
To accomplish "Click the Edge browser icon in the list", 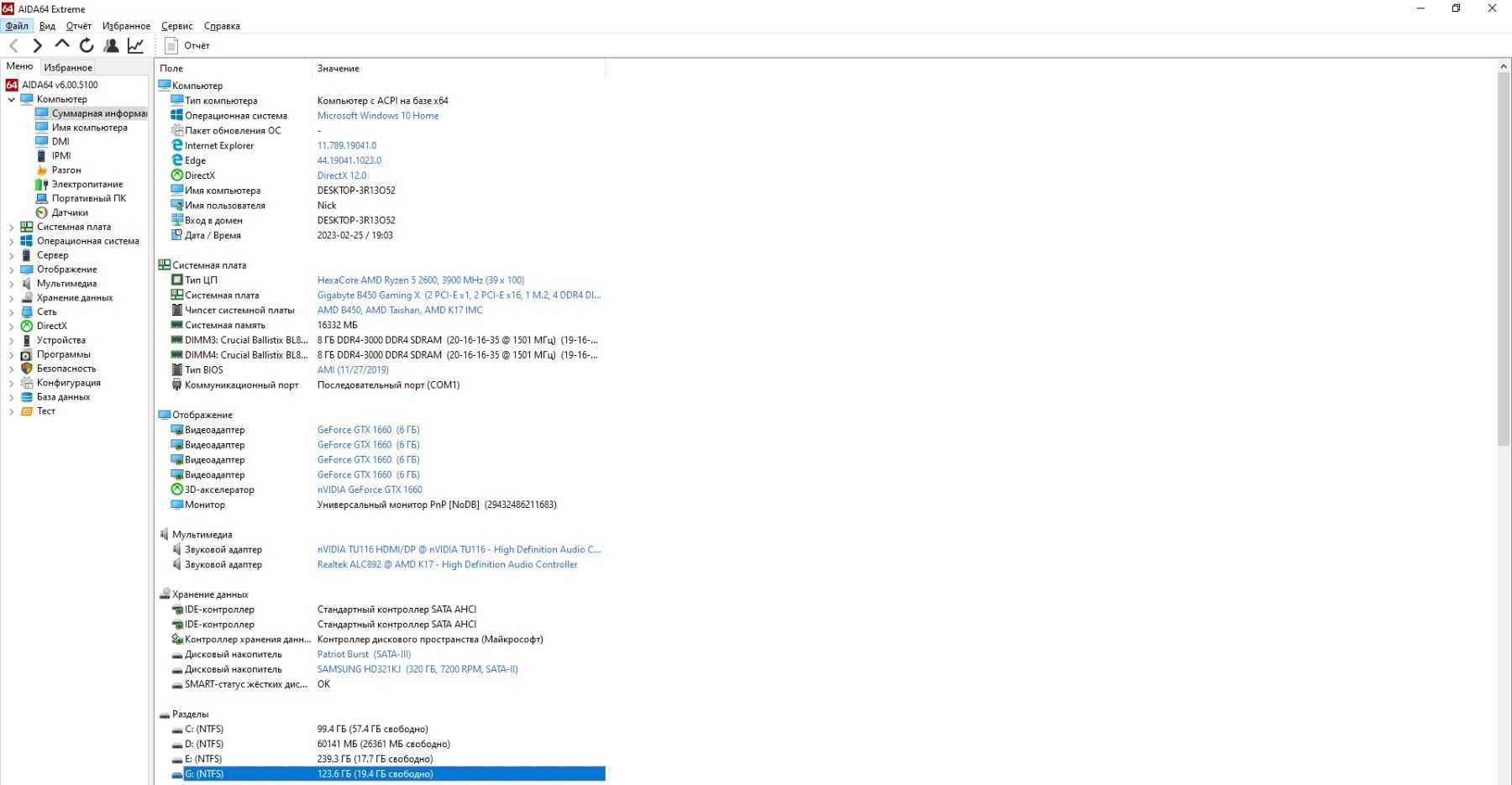I will [x=177, y=160].
